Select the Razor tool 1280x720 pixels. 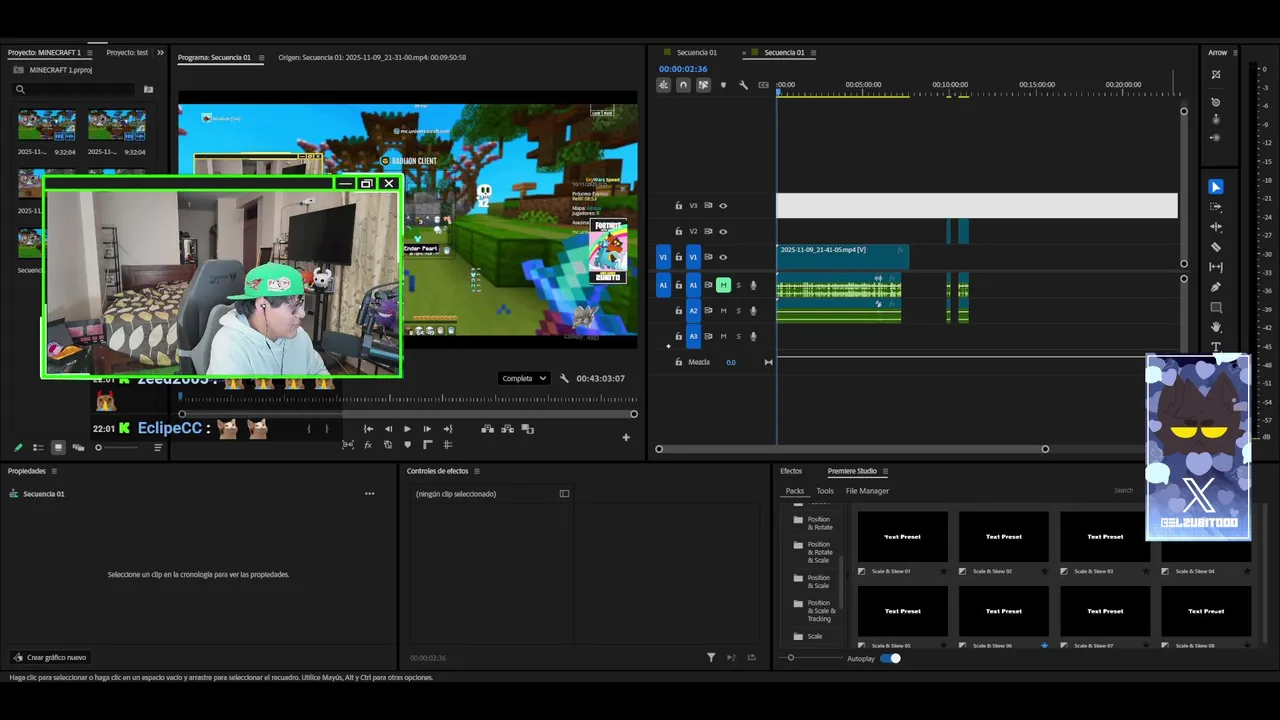(x=1216, y=247)
